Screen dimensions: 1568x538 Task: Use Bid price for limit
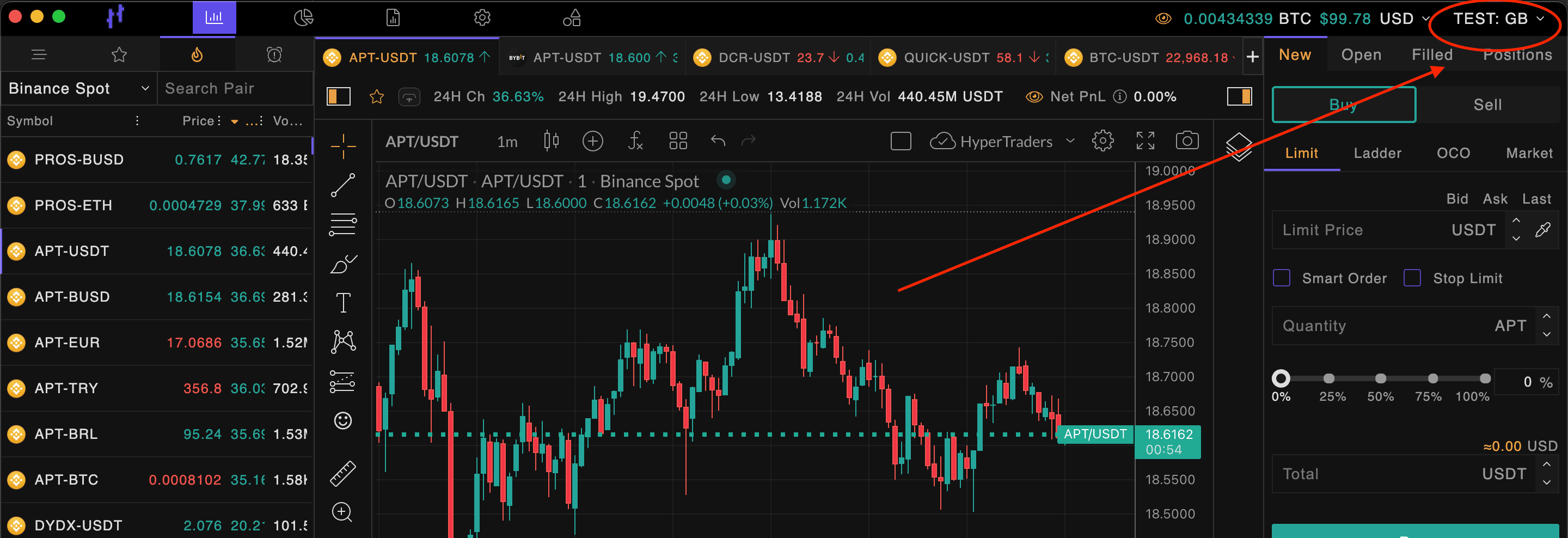(1456, 199)
